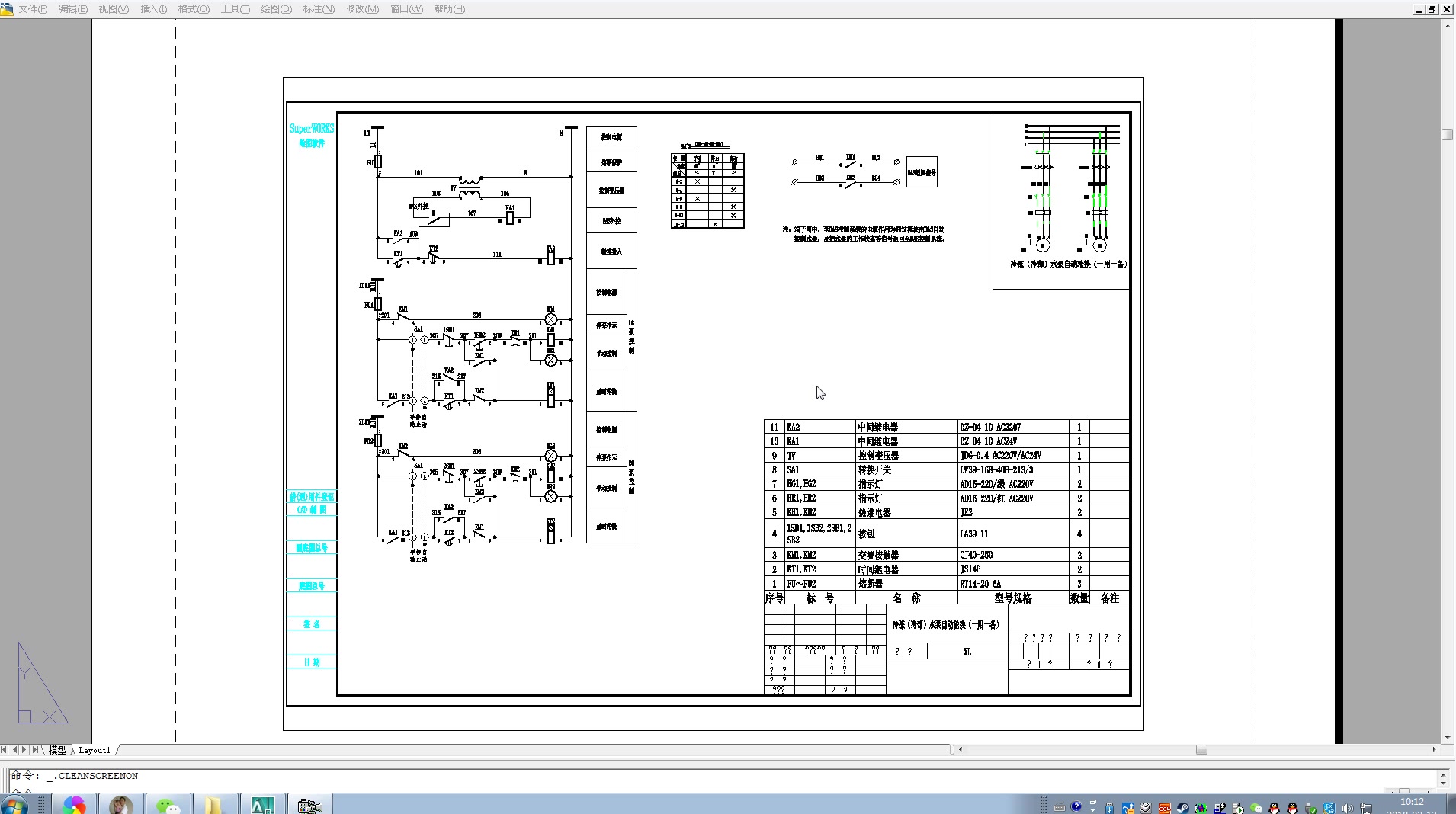Click the second QQ penguin tray icon
Viewport: 1456px width, 814px height.
pyautogui.click(x=1292, y=808)
